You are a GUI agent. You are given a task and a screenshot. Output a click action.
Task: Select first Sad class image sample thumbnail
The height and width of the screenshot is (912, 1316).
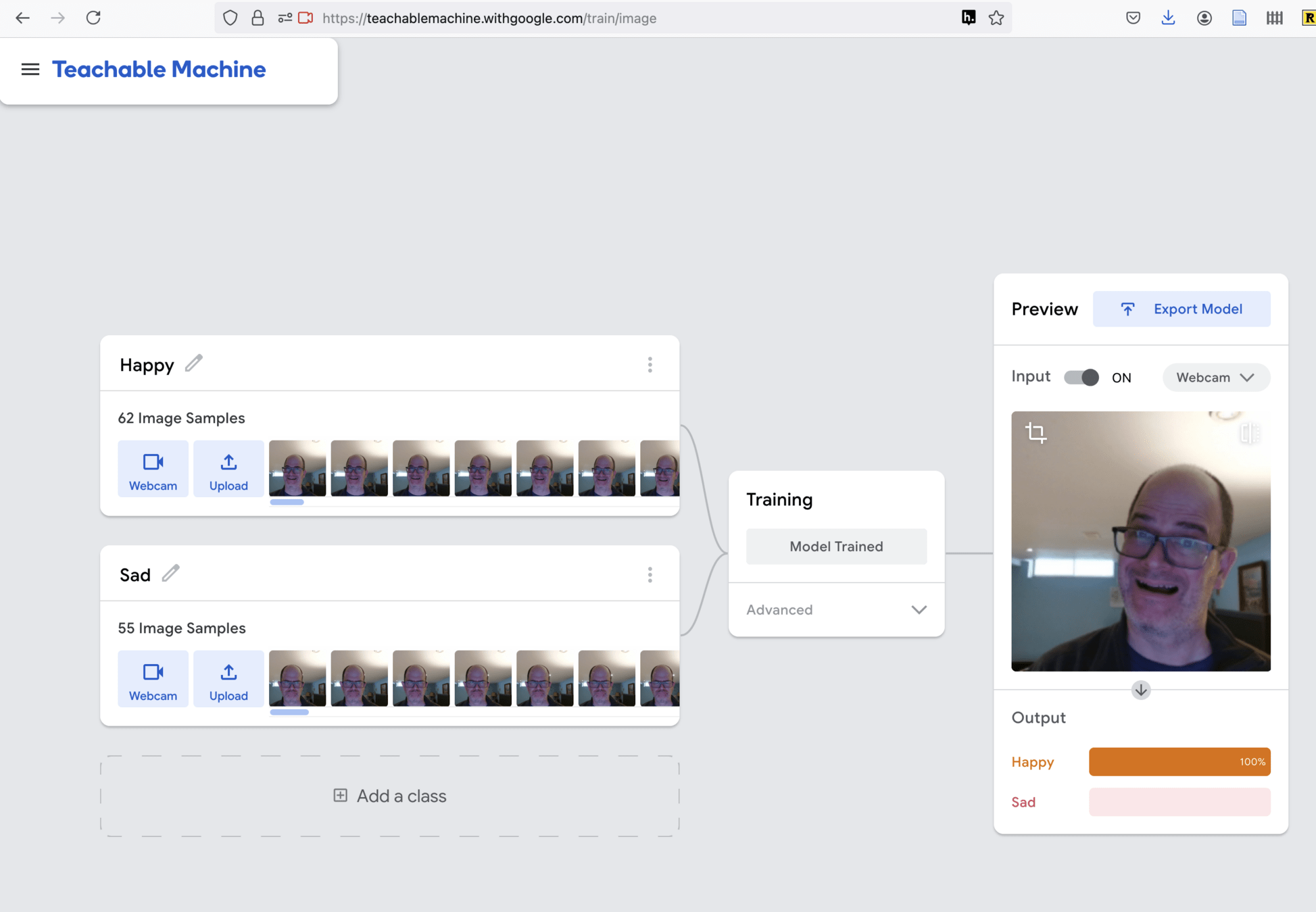[297, 678]
